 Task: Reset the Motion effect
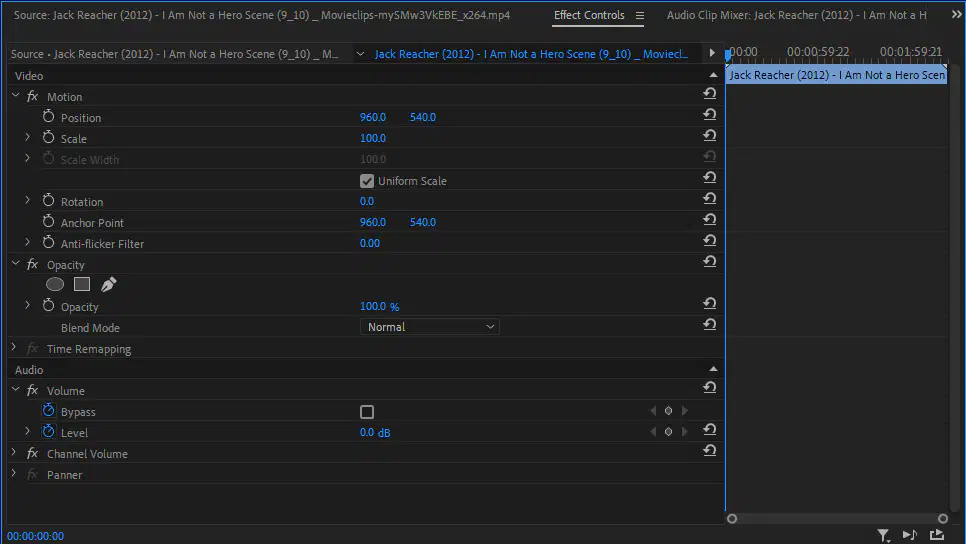pyautogui.click(x=710, y=93)
